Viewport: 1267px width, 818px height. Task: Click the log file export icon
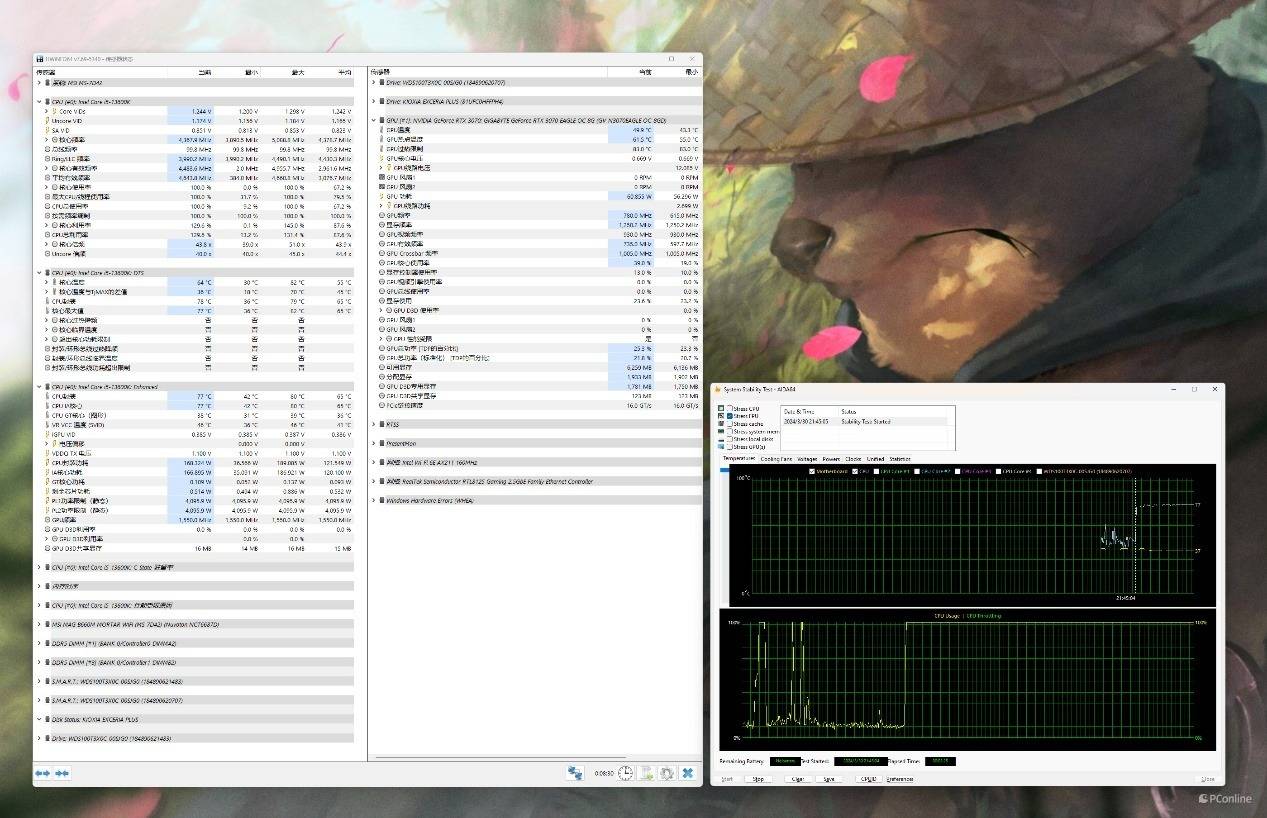[x=647, y=773]
